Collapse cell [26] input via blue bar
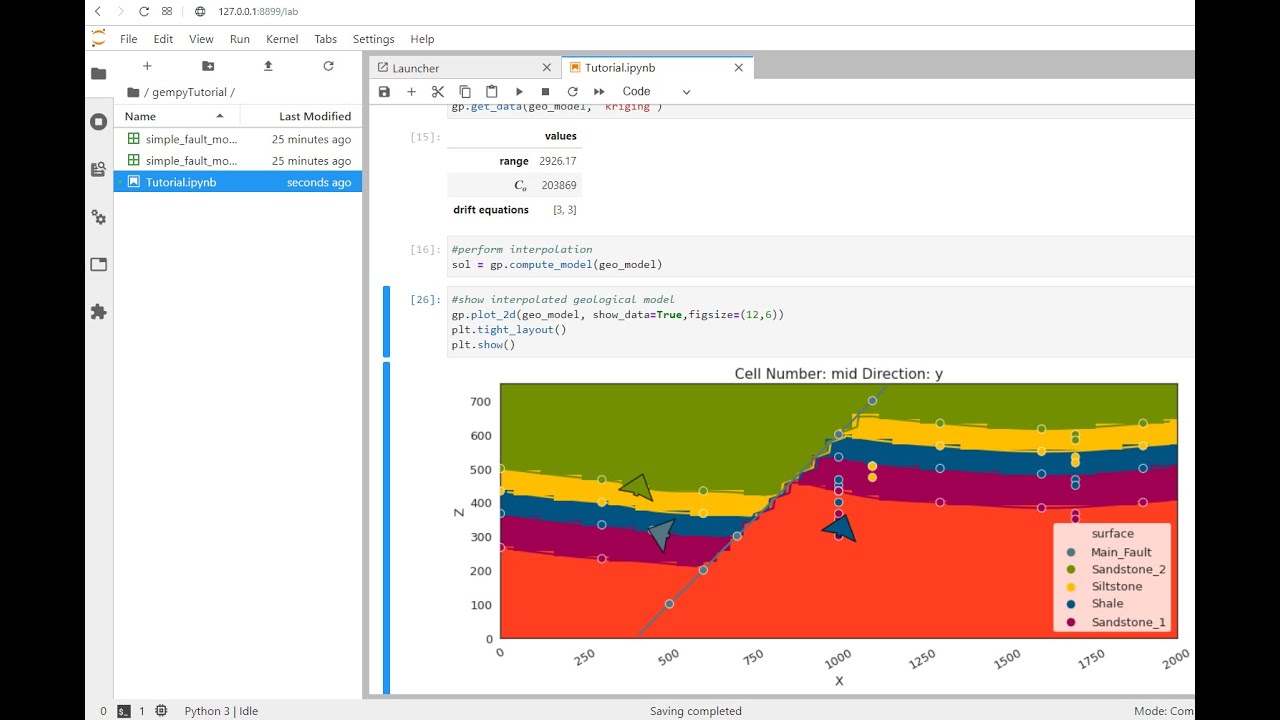The width and height of the screenshot is (1280, 720). [x=387, y=322]
